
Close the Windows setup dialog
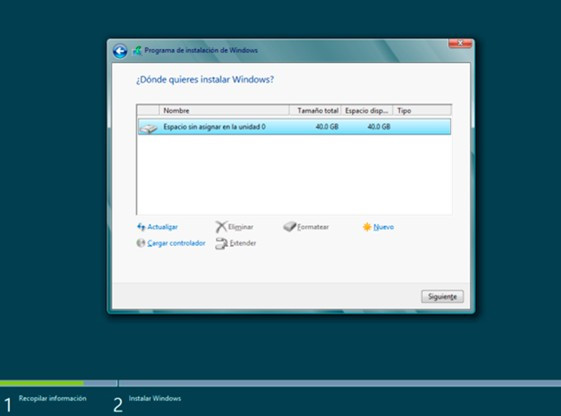click(x=460, y=44)
